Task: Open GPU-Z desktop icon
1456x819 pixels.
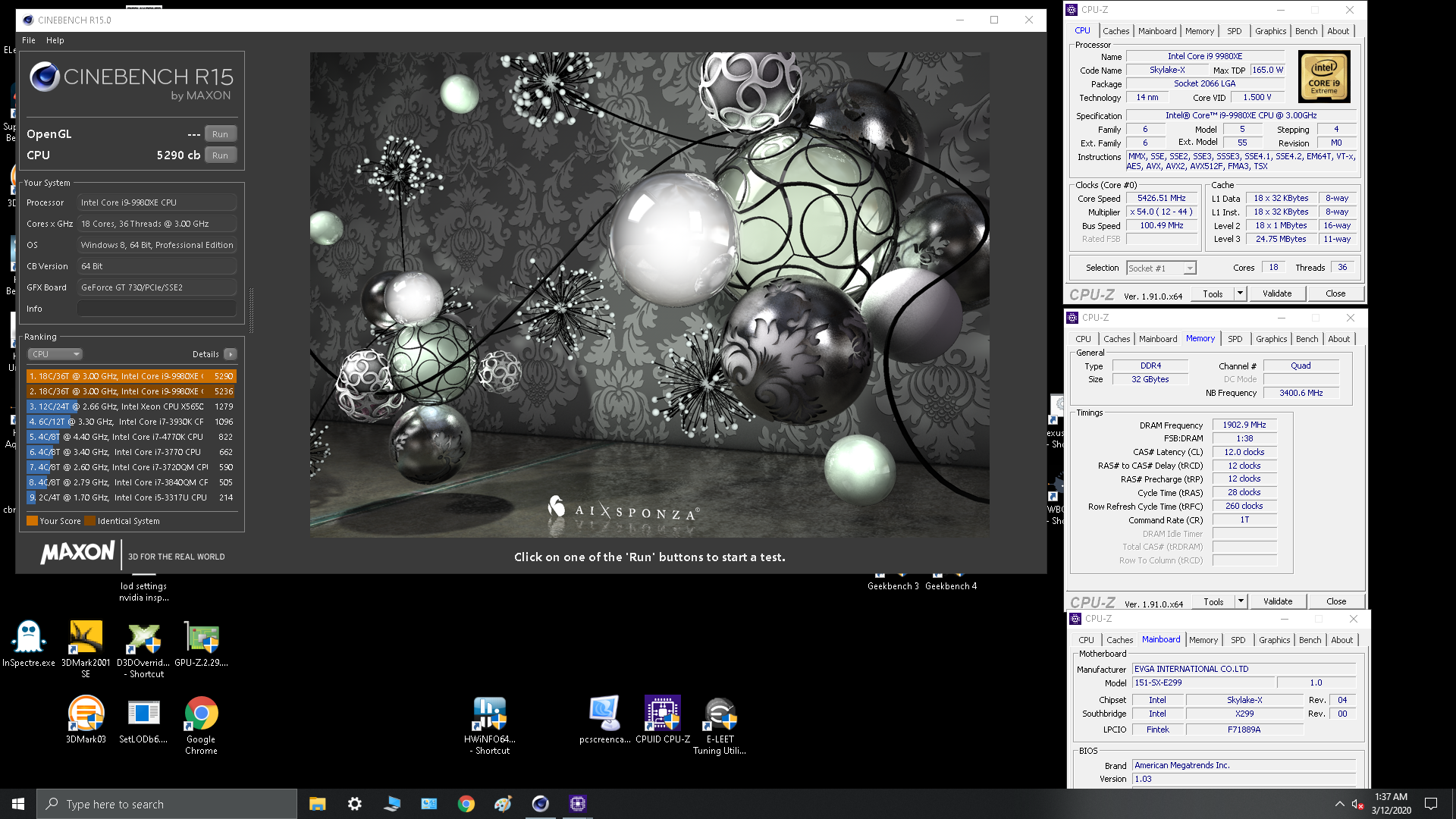Action: coord(201,643)
